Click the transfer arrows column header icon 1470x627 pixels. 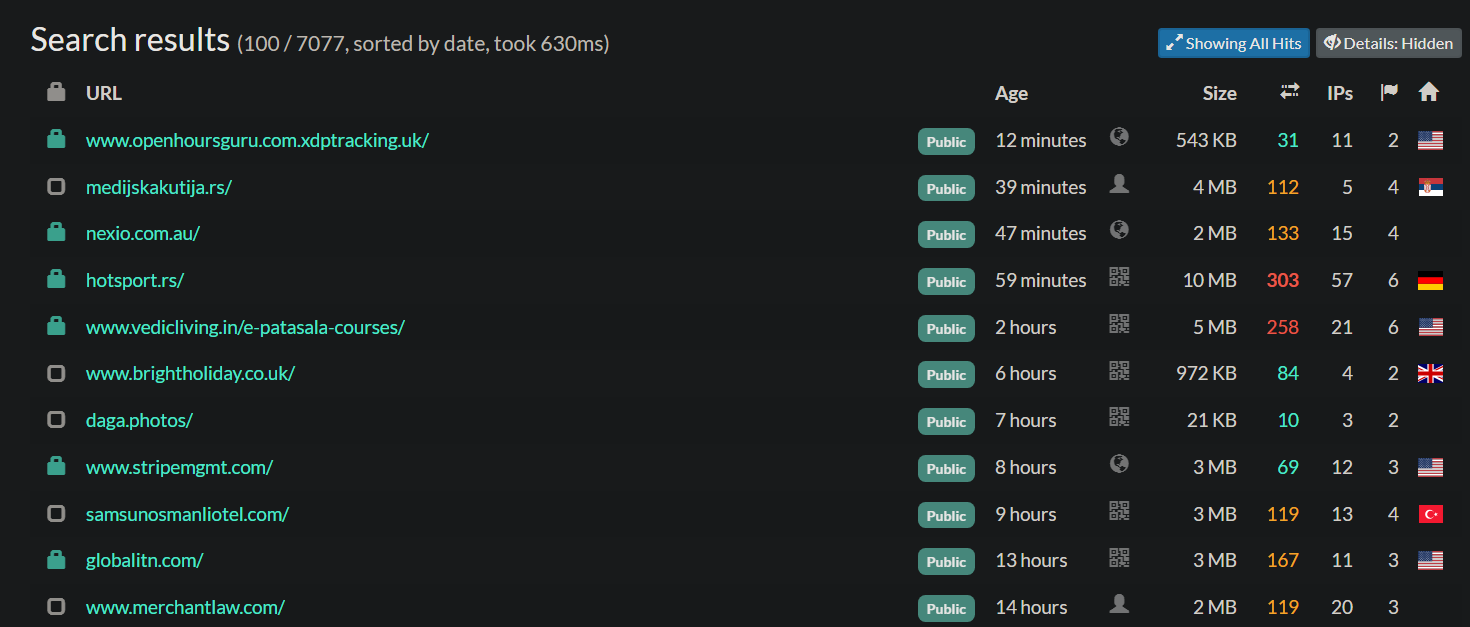click(x=1289, y=92)
